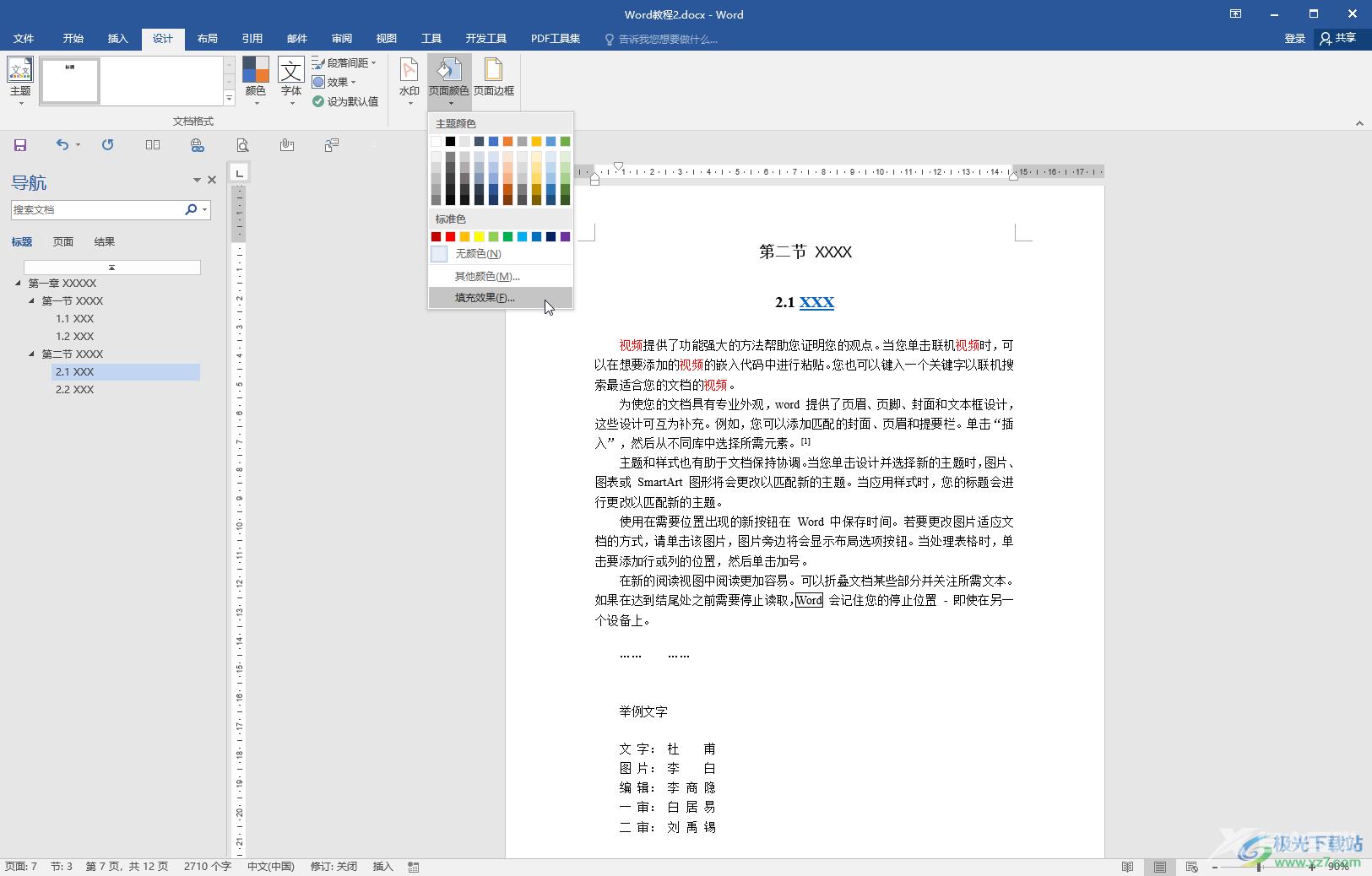Pick the purple standard color swatch
Viewport: 1372px width, 876px height.
tap(566, 236)
